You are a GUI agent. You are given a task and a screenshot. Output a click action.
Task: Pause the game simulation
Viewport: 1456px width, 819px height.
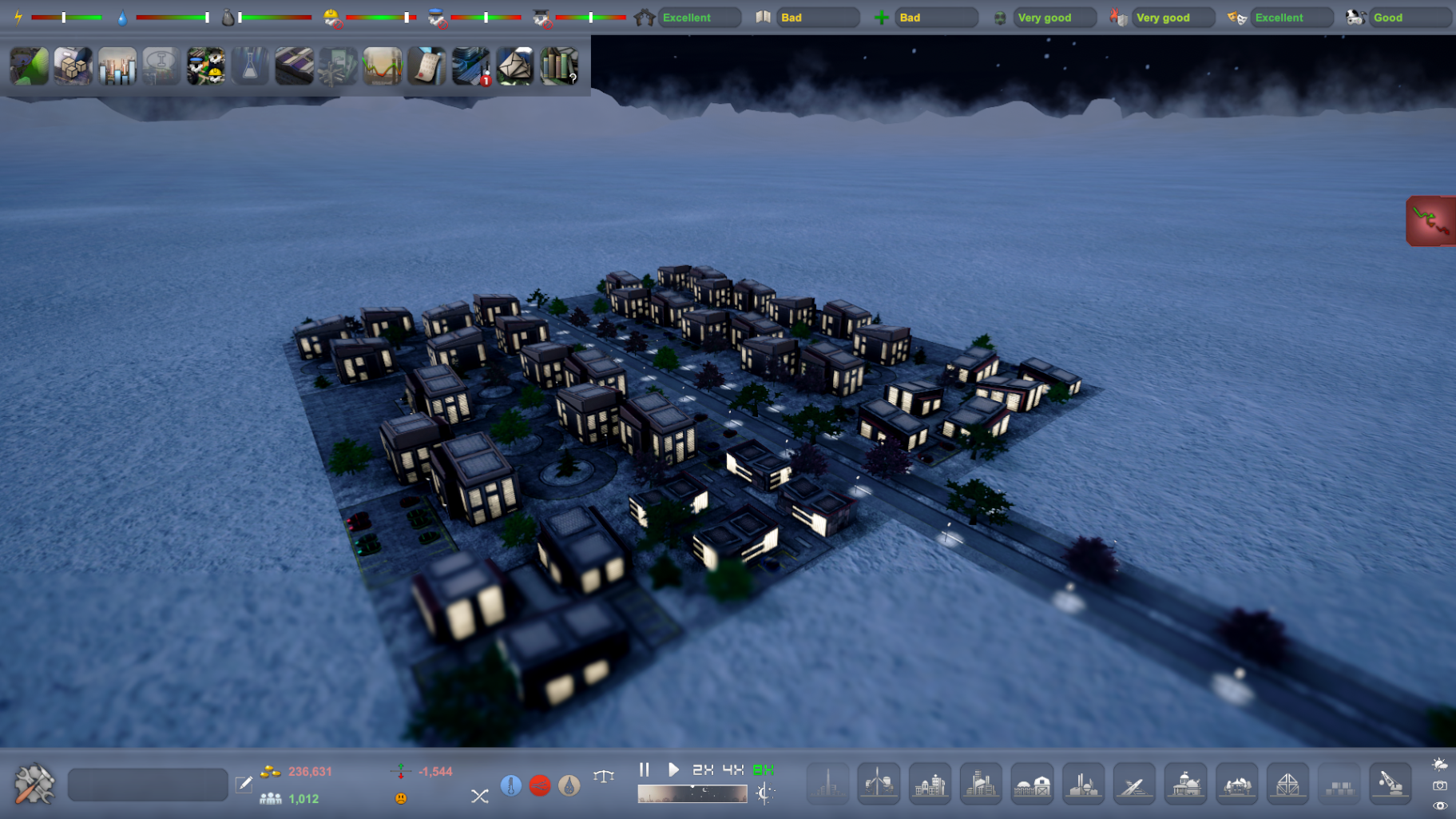coord(645,769)
